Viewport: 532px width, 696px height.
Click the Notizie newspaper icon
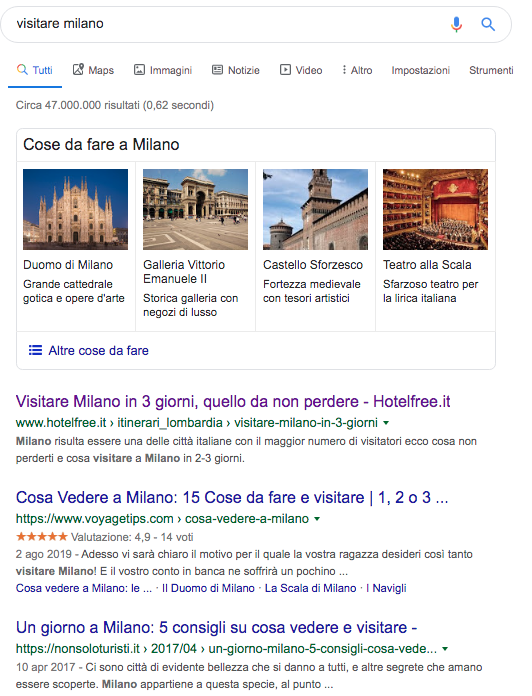coord(217,70)
